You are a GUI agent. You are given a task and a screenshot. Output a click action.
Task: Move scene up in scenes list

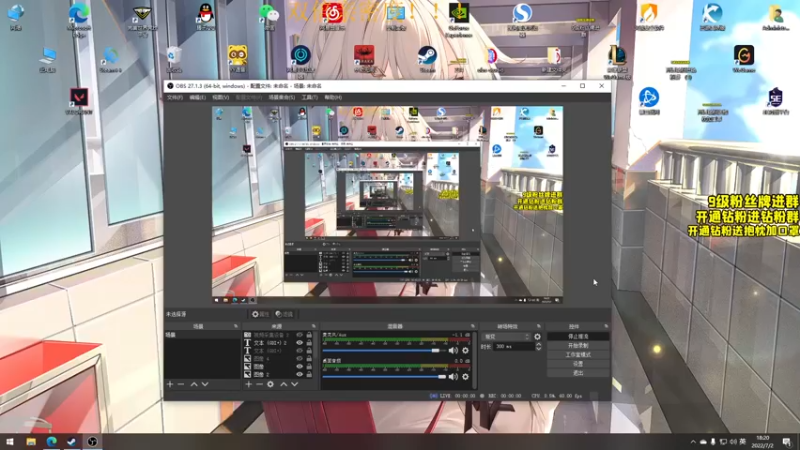pos(194,384)
